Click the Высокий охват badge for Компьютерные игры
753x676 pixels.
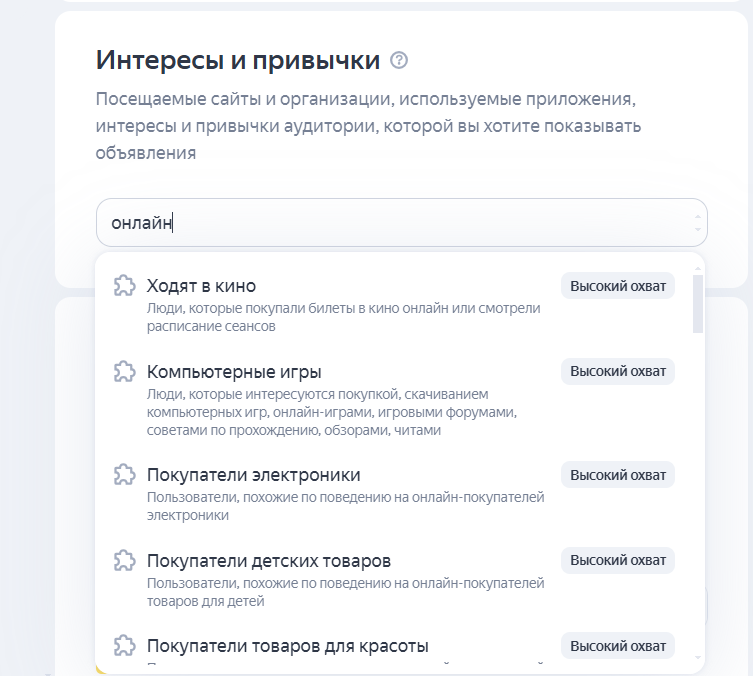point(617,372)
